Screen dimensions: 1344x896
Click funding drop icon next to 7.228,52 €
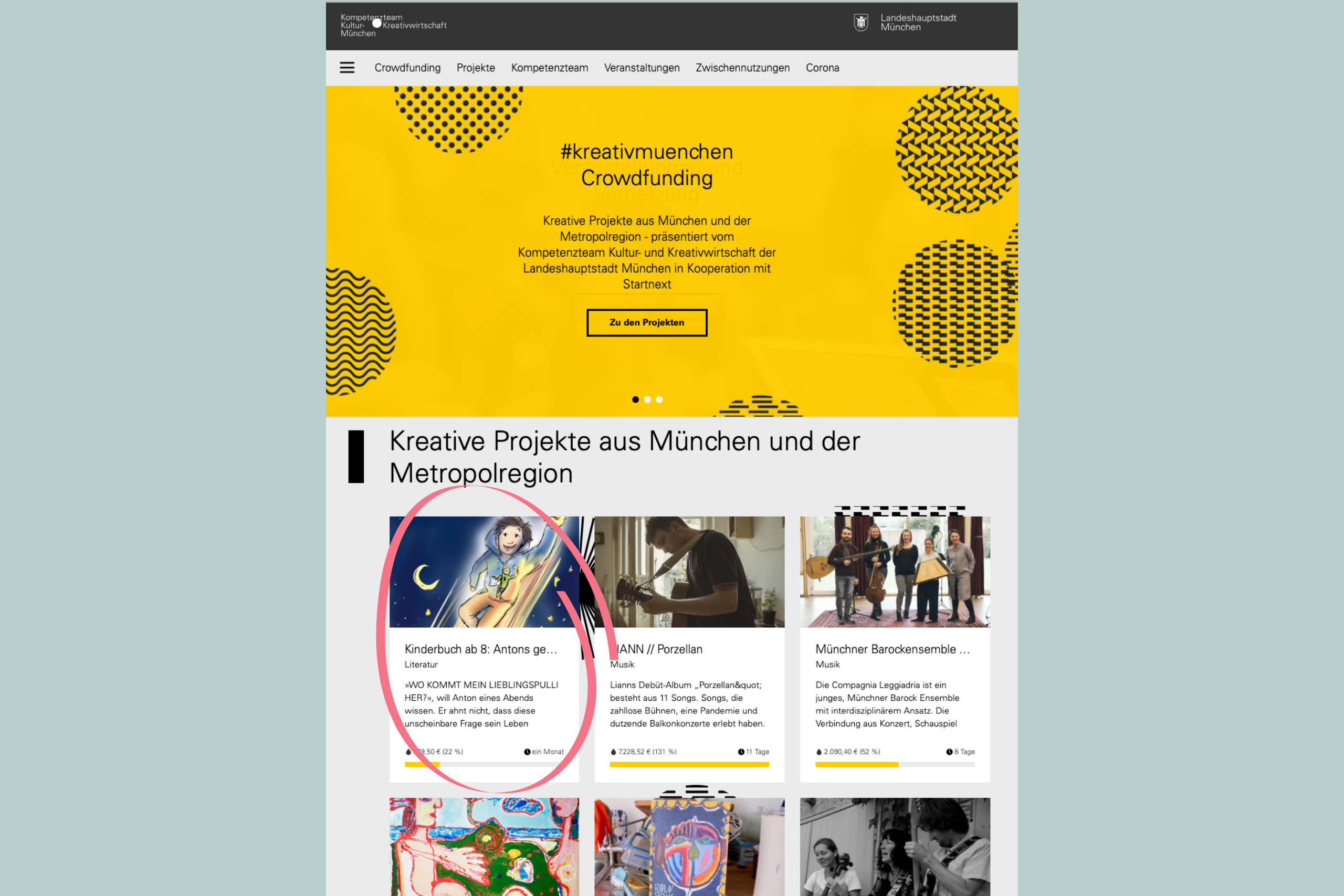point(613,752)
